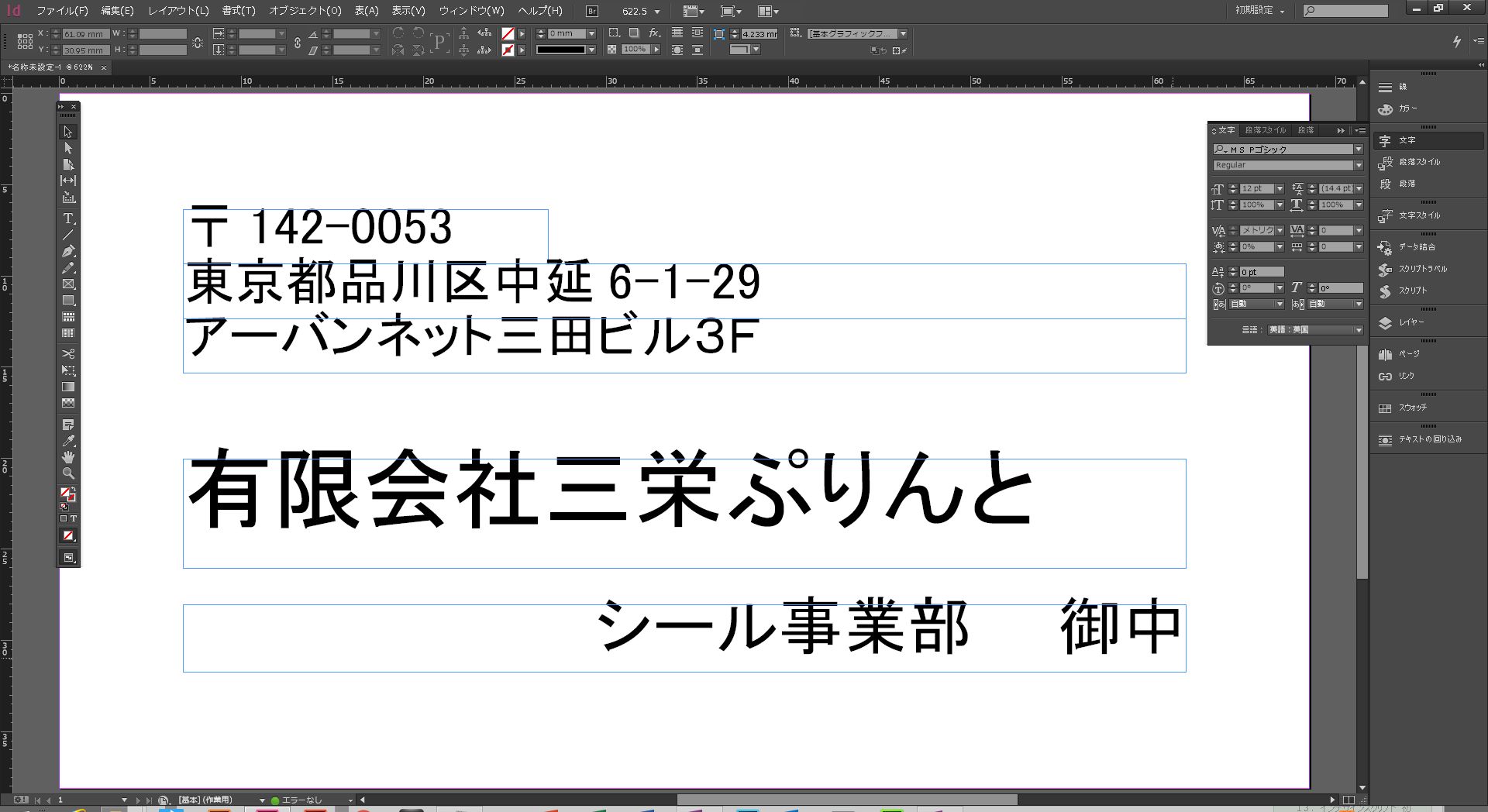This screenshot has height=812, width=1488.
Task: Open the ファイル(F) menu
Action: pyautogui.click(x=62, y=11)
